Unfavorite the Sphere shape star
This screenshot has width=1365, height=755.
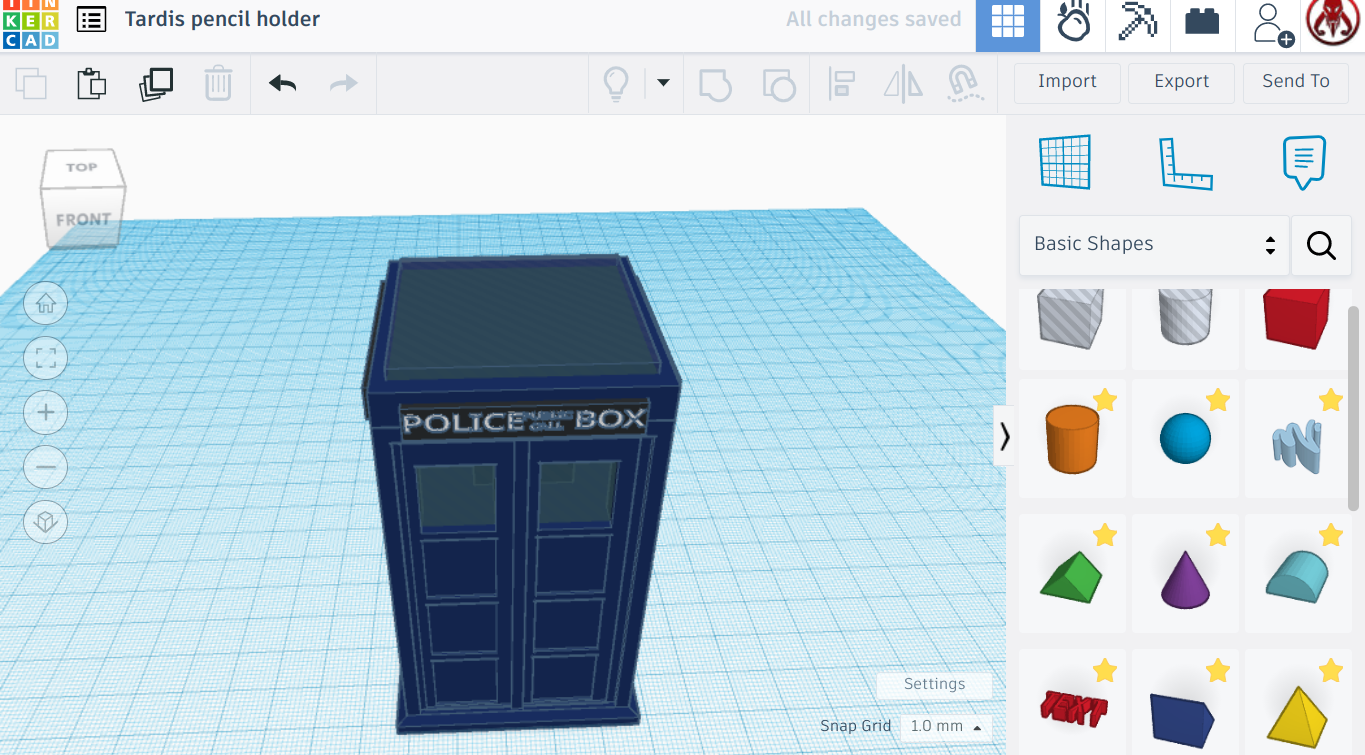click(1218, 400)
